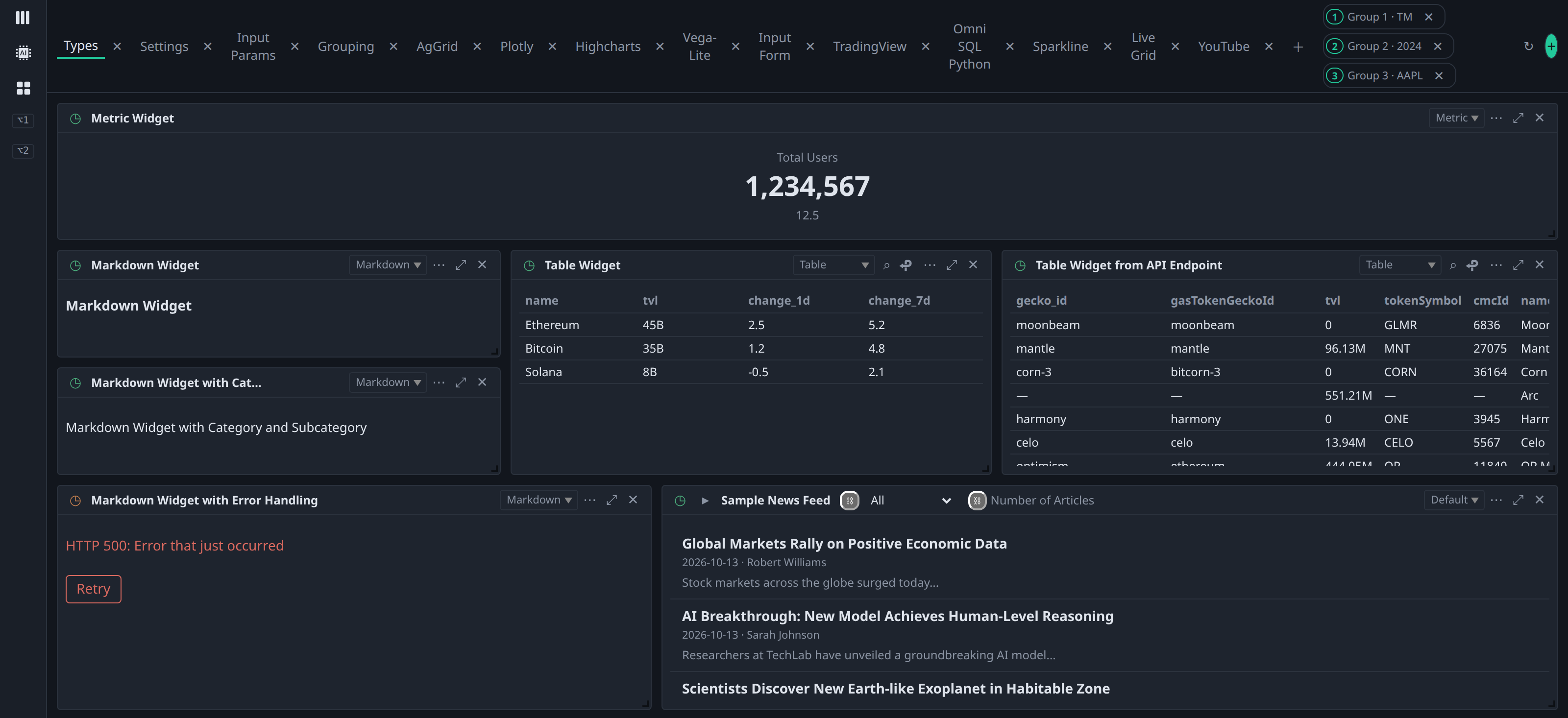Open the AI Breakthrough article headline
This screenshot has height=718, width=1568.
tap(897, 617)
